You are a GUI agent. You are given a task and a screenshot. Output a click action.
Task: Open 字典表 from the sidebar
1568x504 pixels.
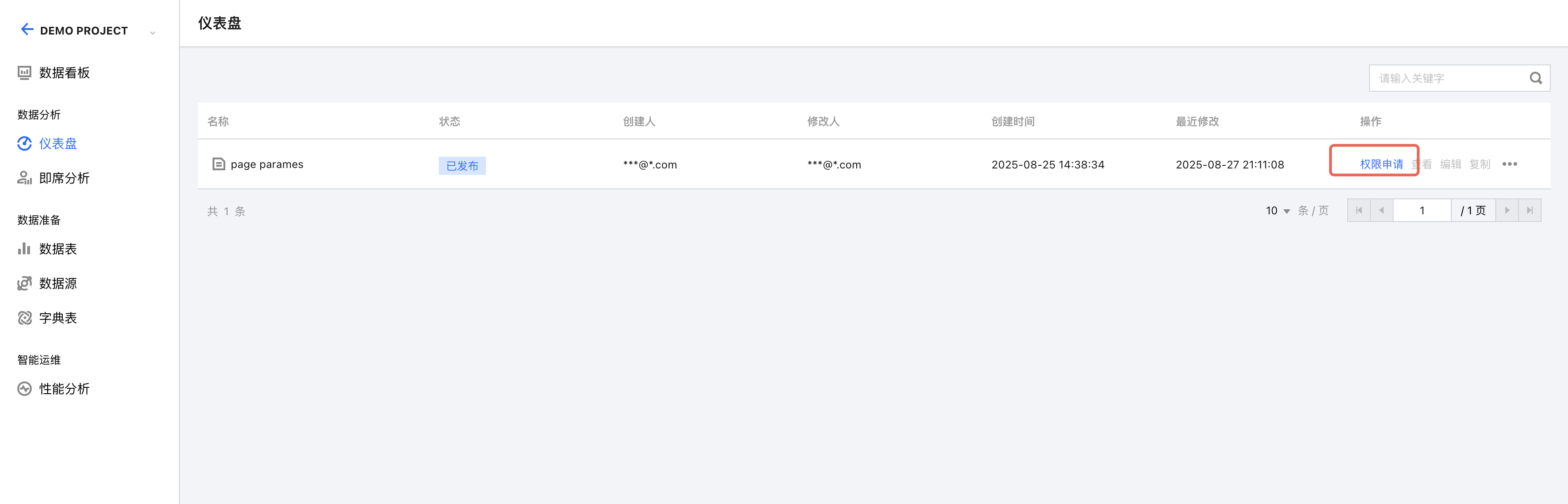[x=58, y=318]
